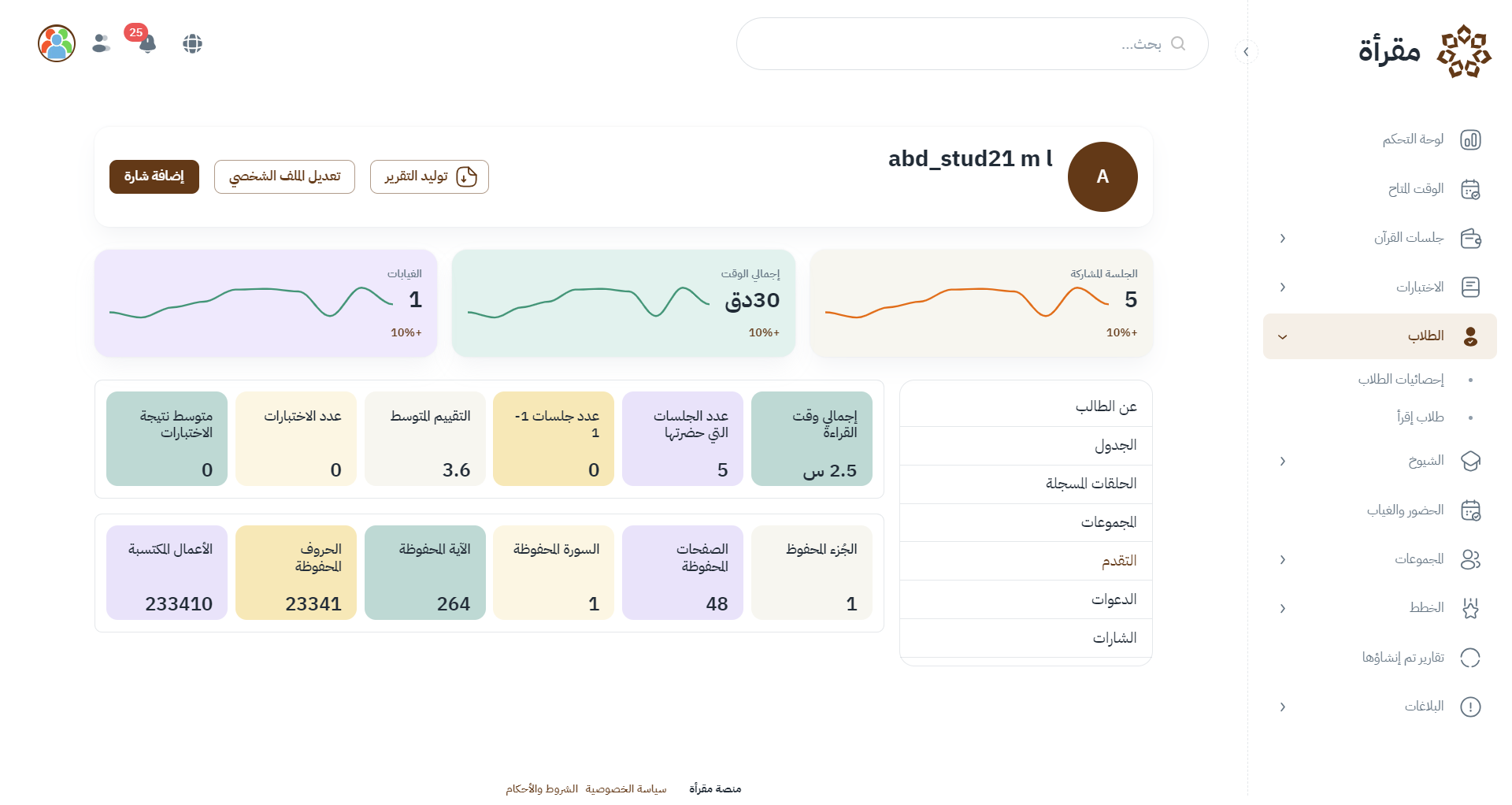Click the search input field
Image resolution: width=1512 pixels, height=805 pixels.
pos(961,44)
